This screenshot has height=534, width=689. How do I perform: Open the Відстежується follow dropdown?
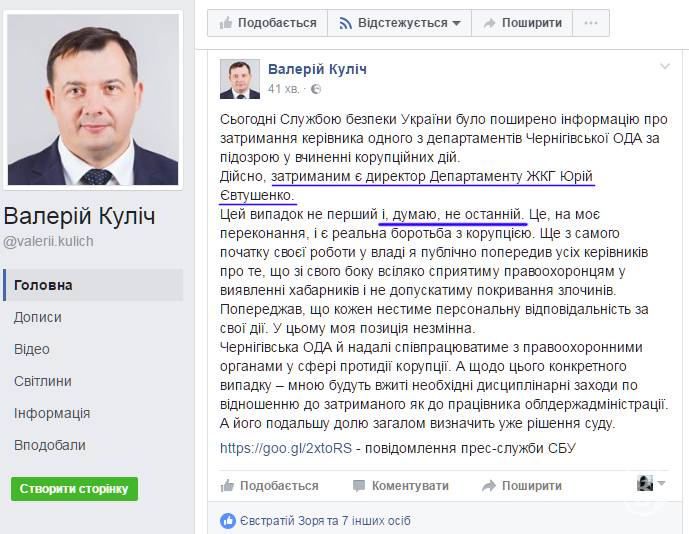(399, 23)
